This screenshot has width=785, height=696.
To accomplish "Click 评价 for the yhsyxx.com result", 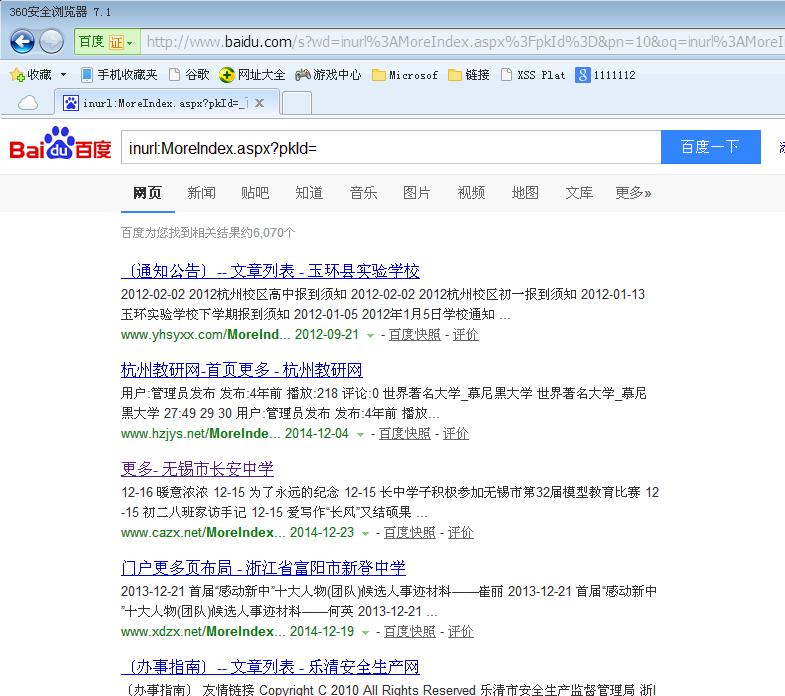I will pyautogui.click(x=466, y=334).
